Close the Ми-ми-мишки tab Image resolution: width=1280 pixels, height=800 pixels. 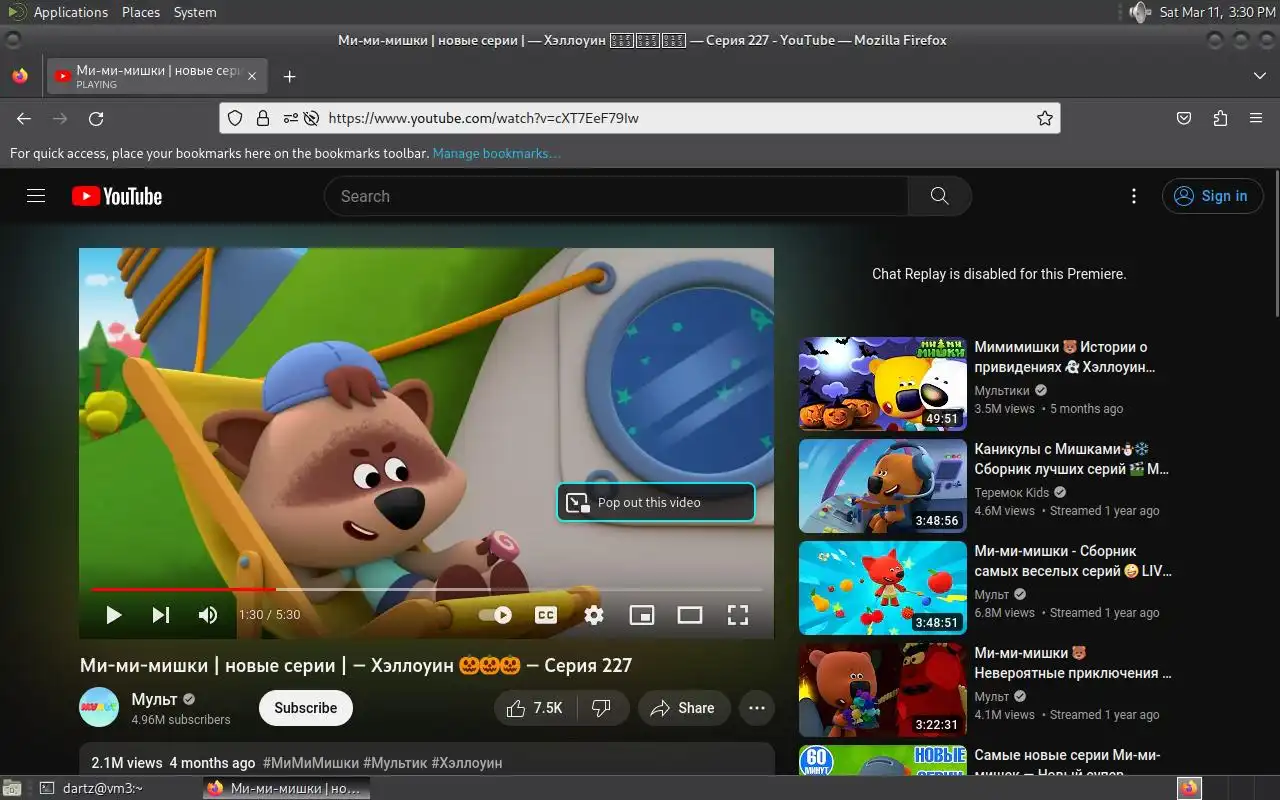[x=252, y=76]
